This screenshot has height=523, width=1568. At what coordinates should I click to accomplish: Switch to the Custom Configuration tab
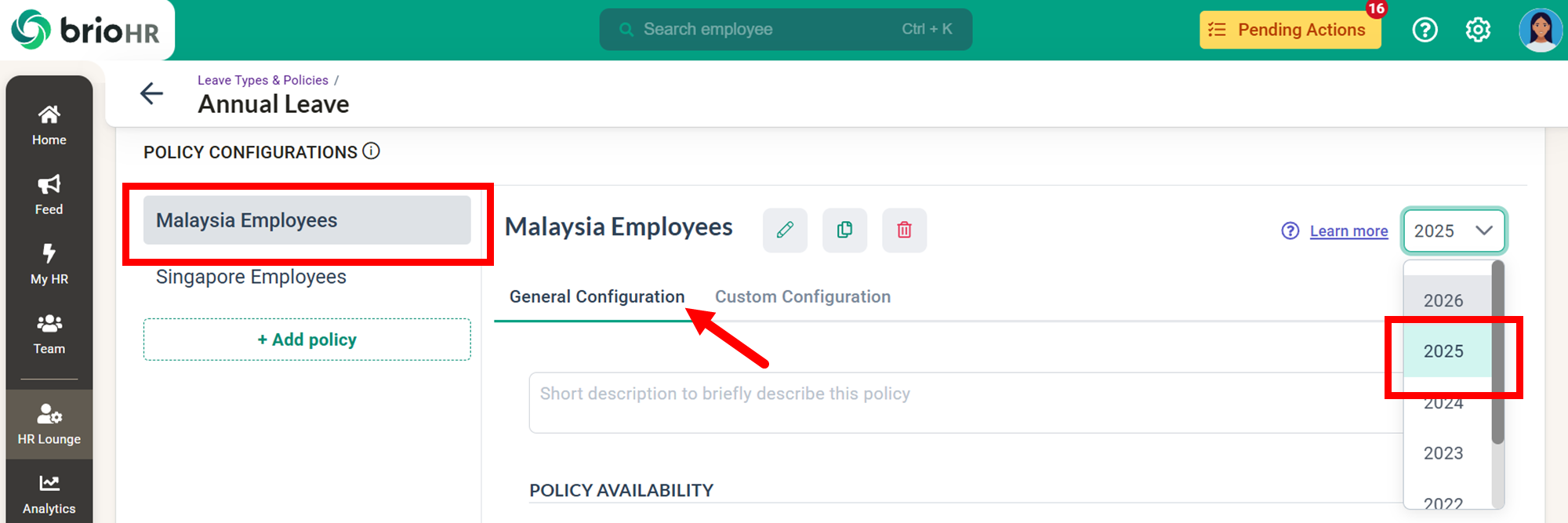point(802,296)
